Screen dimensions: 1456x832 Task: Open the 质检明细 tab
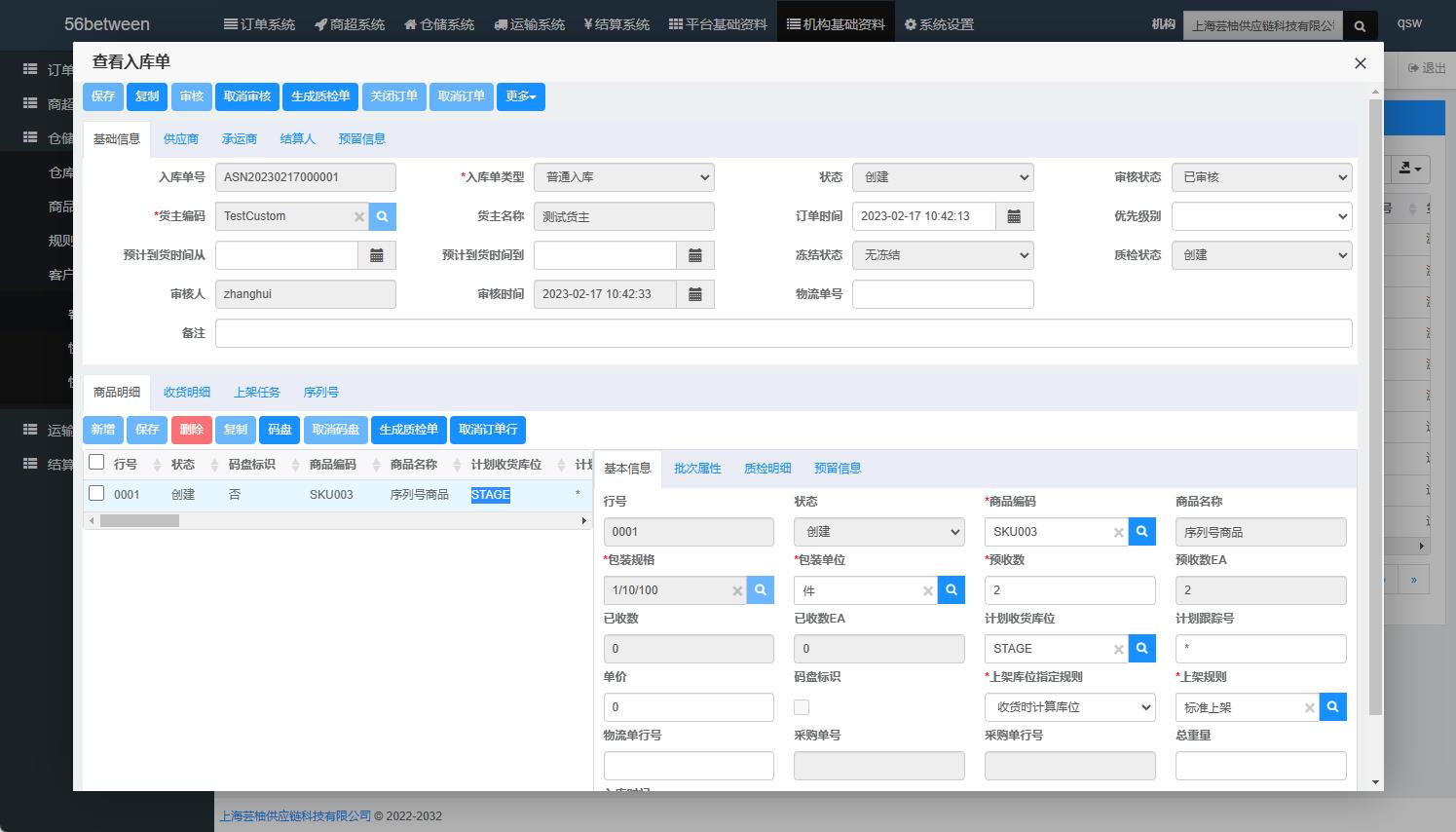(x=767, y=469)
